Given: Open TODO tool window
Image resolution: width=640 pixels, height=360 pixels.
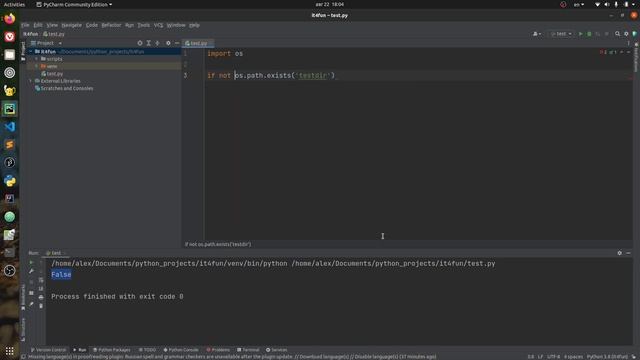Looking at the screenshot, I should [147, 350].
